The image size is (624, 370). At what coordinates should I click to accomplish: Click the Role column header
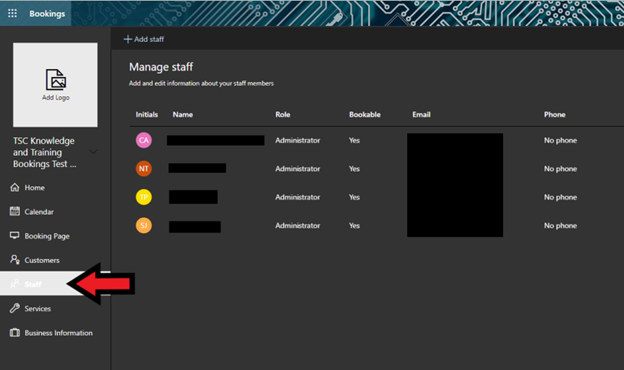pyautogui.click(x=283, y=115)
